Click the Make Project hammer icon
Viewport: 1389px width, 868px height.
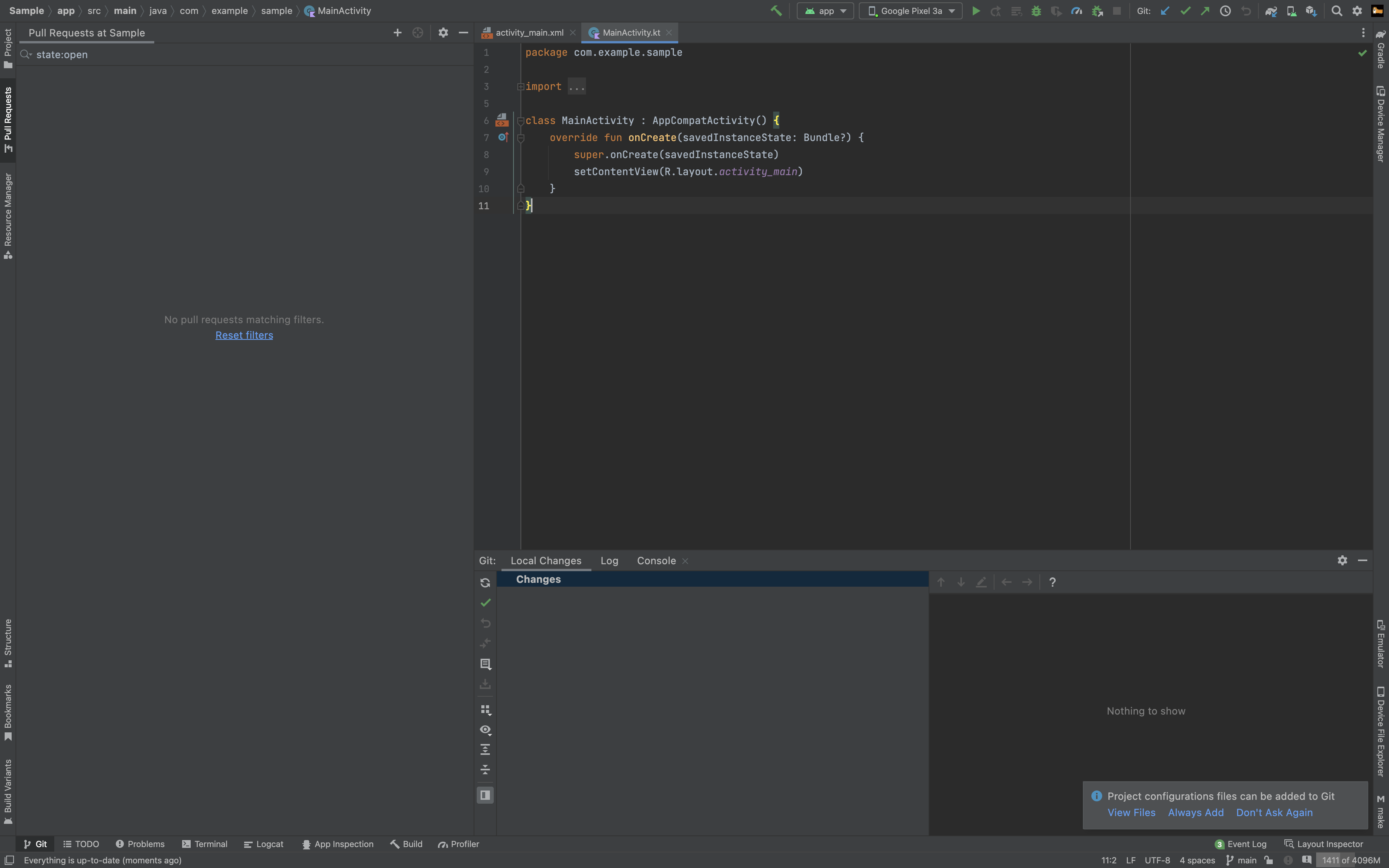(x=776, y=11)
